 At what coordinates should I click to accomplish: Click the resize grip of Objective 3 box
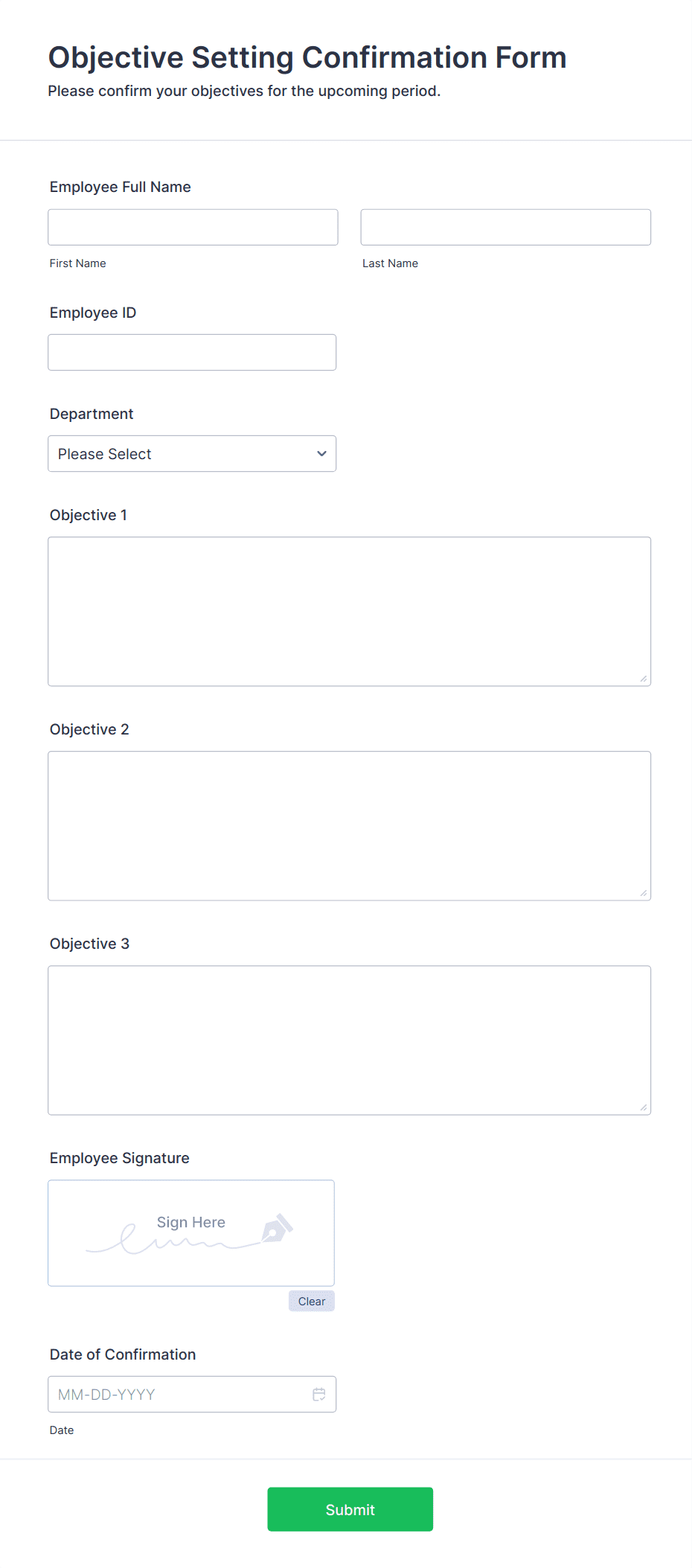(x=643, y=1107)
